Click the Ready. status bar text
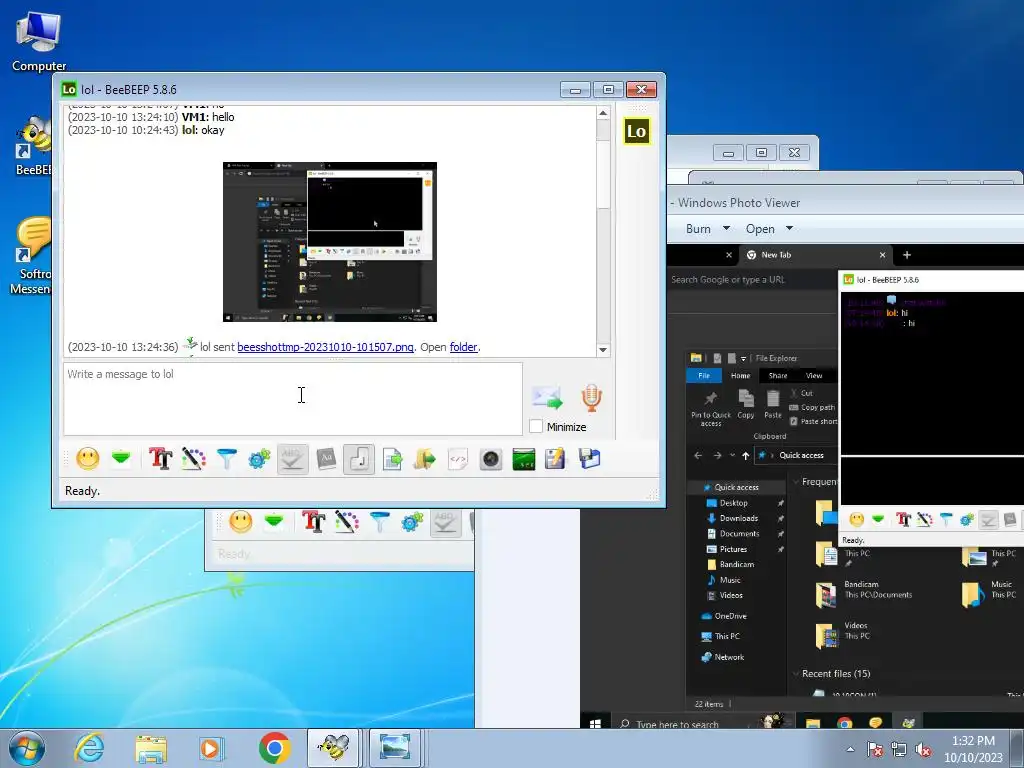This screenshot has width=1024, height=768. tap(82, 491)
